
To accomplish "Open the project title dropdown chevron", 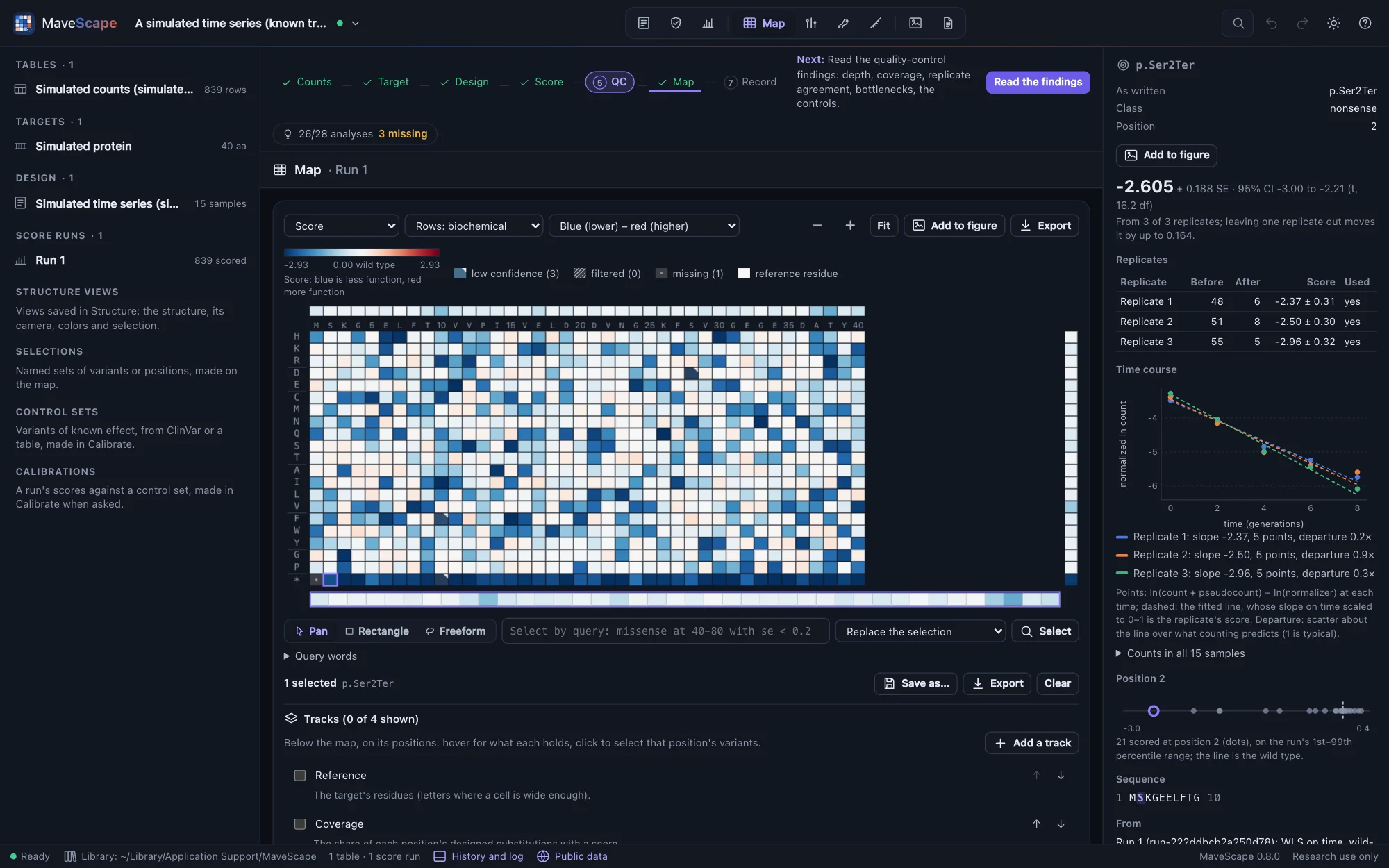I will (356, 23).
